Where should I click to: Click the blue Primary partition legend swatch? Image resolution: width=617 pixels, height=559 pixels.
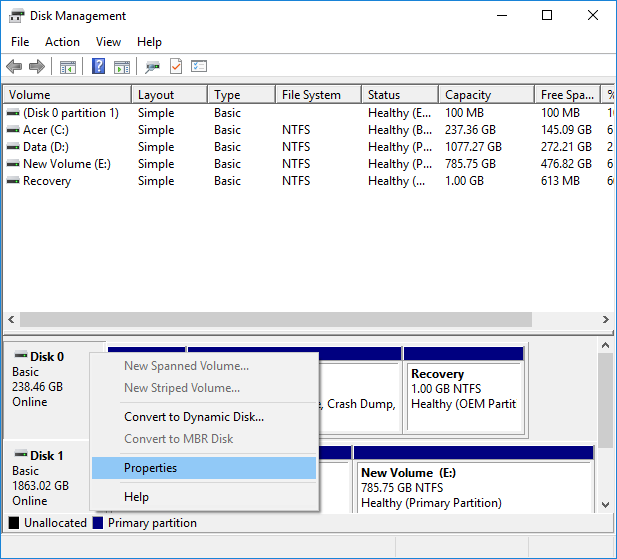click(x=98, y=523)
